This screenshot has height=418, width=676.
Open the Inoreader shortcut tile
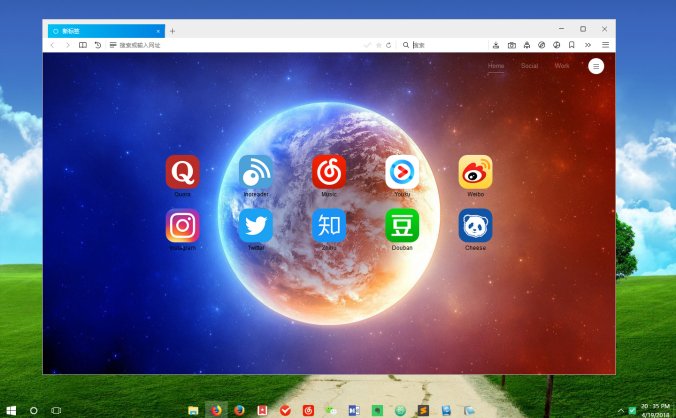[x=256, y=172]
